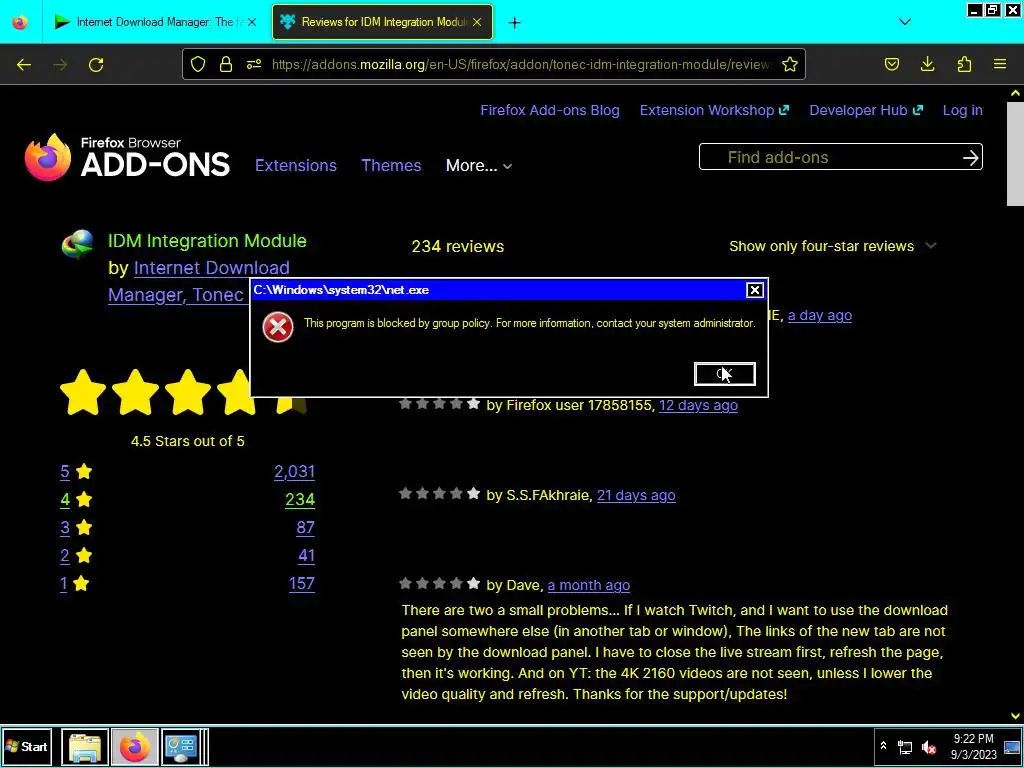Click Log in link
The width and height of the screenshot is (1024, 768).
(x=963, y=110)
